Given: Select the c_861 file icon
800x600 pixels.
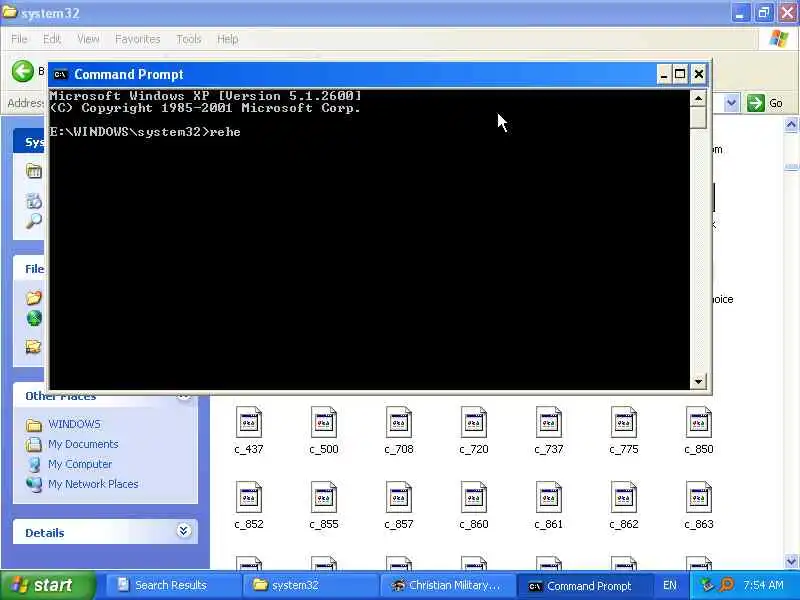Looking at the screenshot, I should [x=549, y=497].
